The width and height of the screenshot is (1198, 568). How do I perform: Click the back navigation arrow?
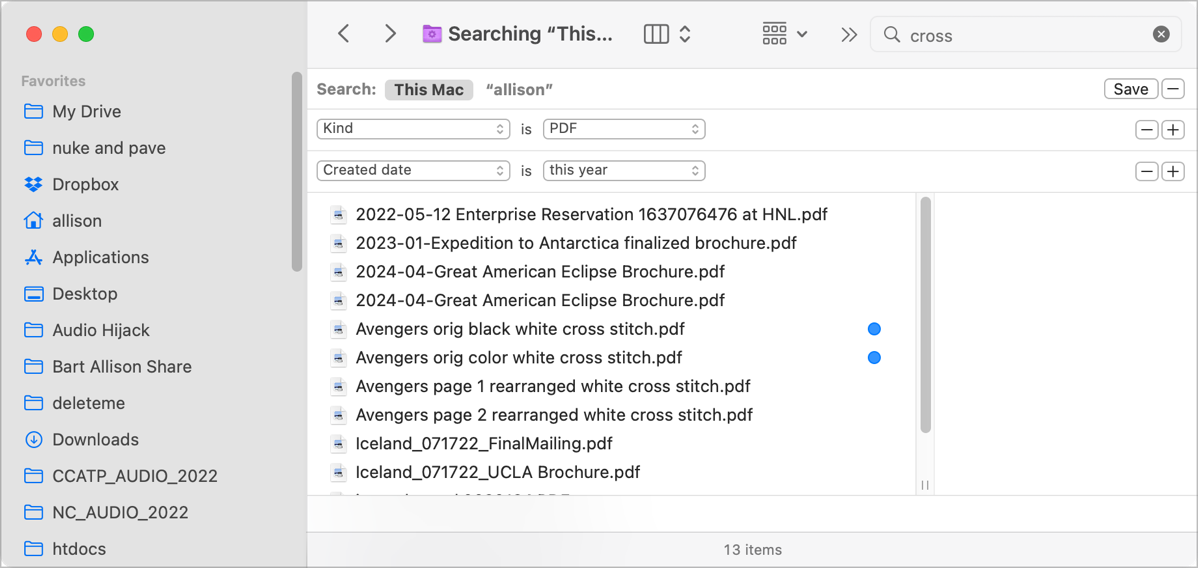coord(344,34)
